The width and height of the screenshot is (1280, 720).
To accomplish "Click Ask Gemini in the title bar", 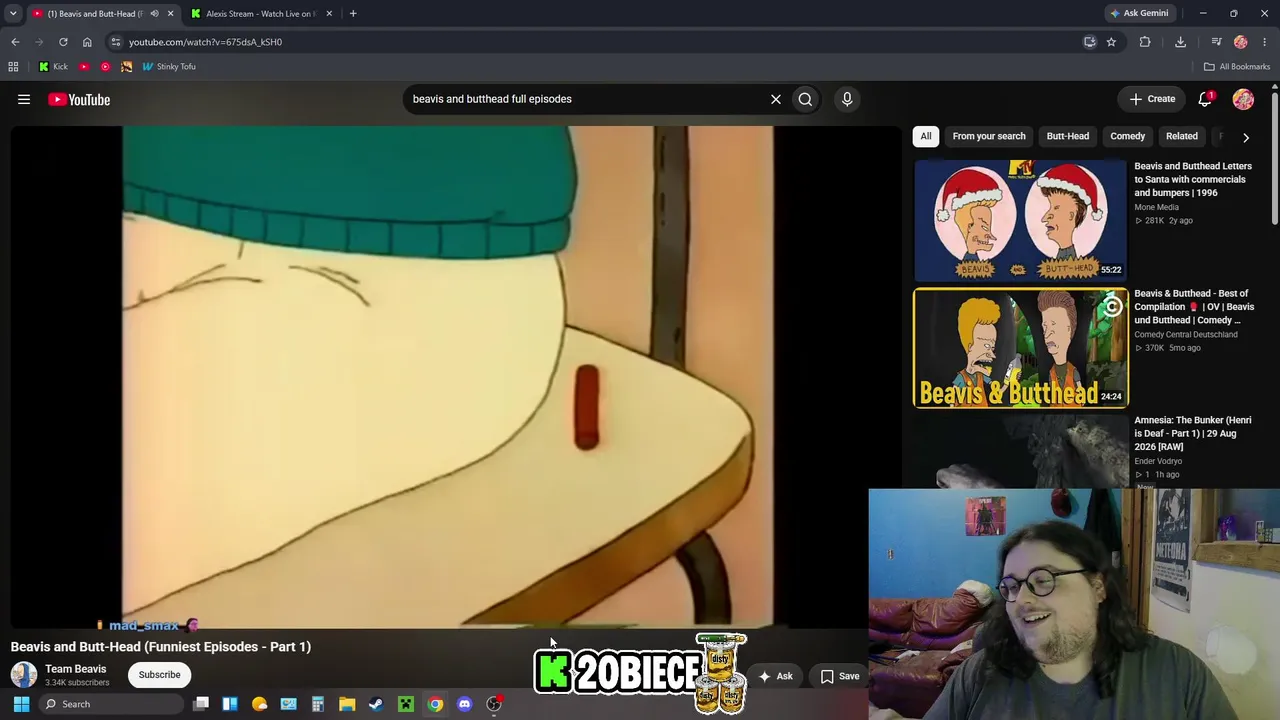I will click(1139, 13).
